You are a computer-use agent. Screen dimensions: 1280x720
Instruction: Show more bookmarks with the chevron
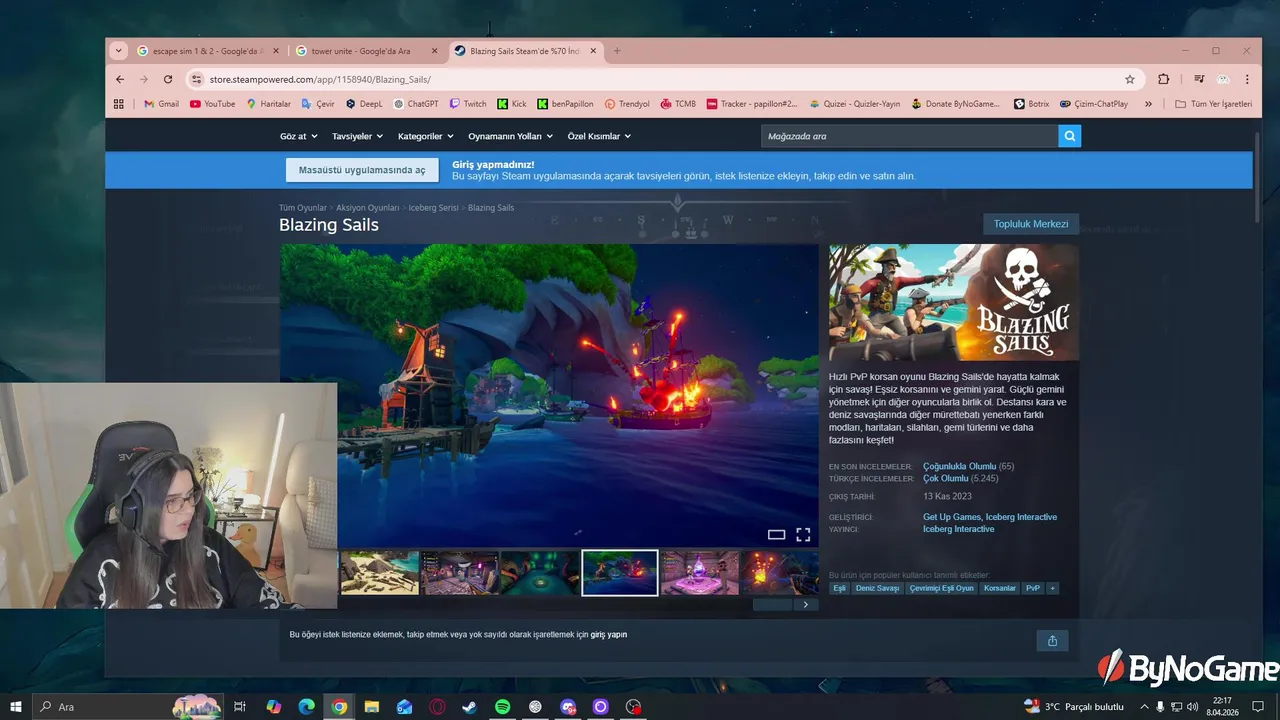1148,104
